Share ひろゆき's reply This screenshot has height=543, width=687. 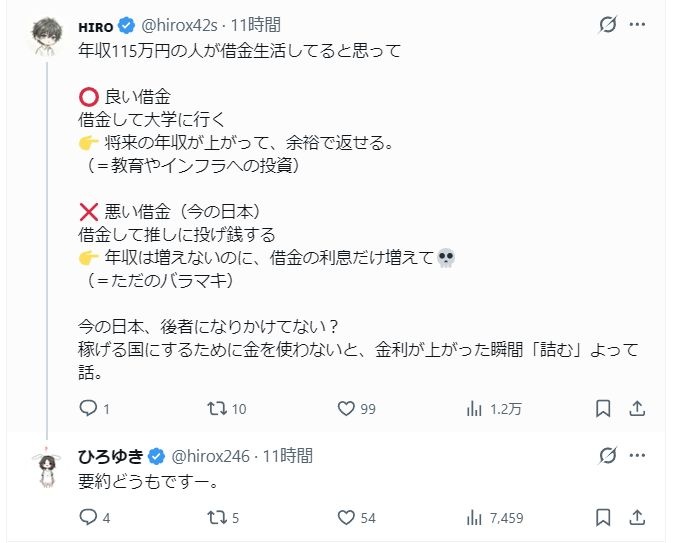tap(637, 517)
